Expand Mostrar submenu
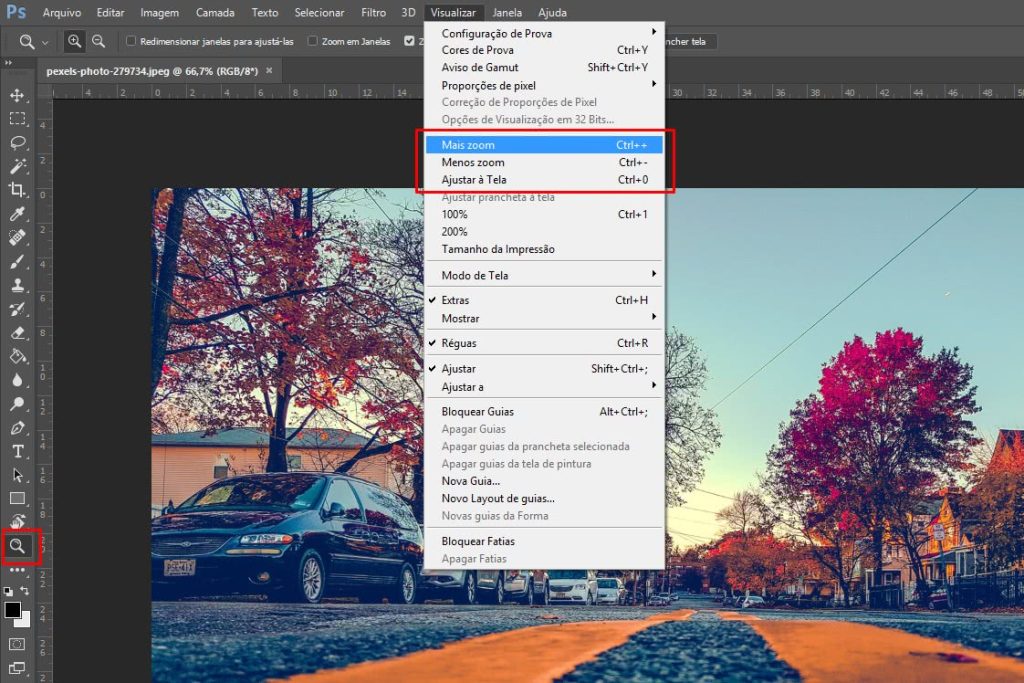 [x=545, y=319]
